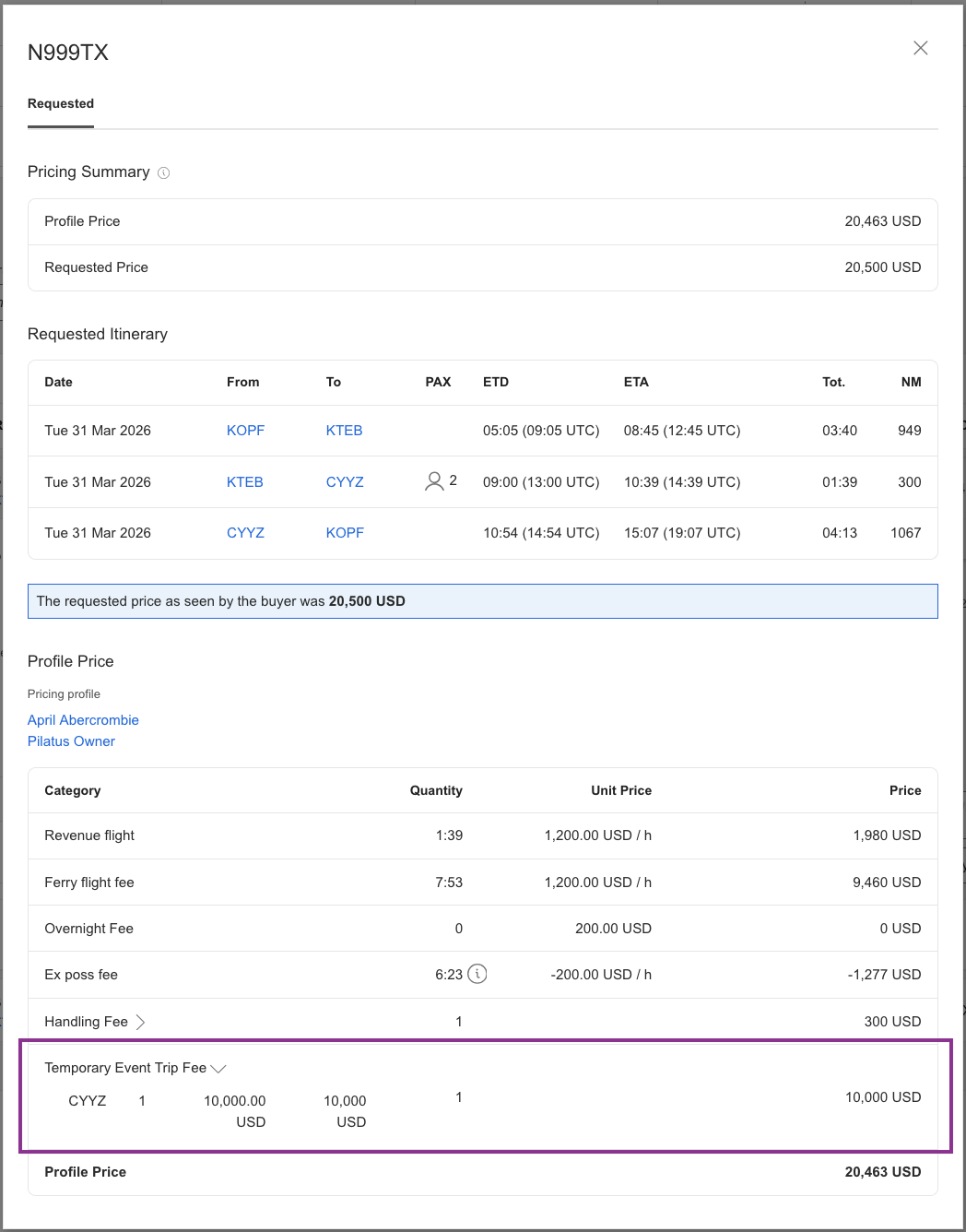Click the passenger icon in the KTEB–CYYZ row
The width and height of the screenshot is (966, 1232).
(434, 481)
